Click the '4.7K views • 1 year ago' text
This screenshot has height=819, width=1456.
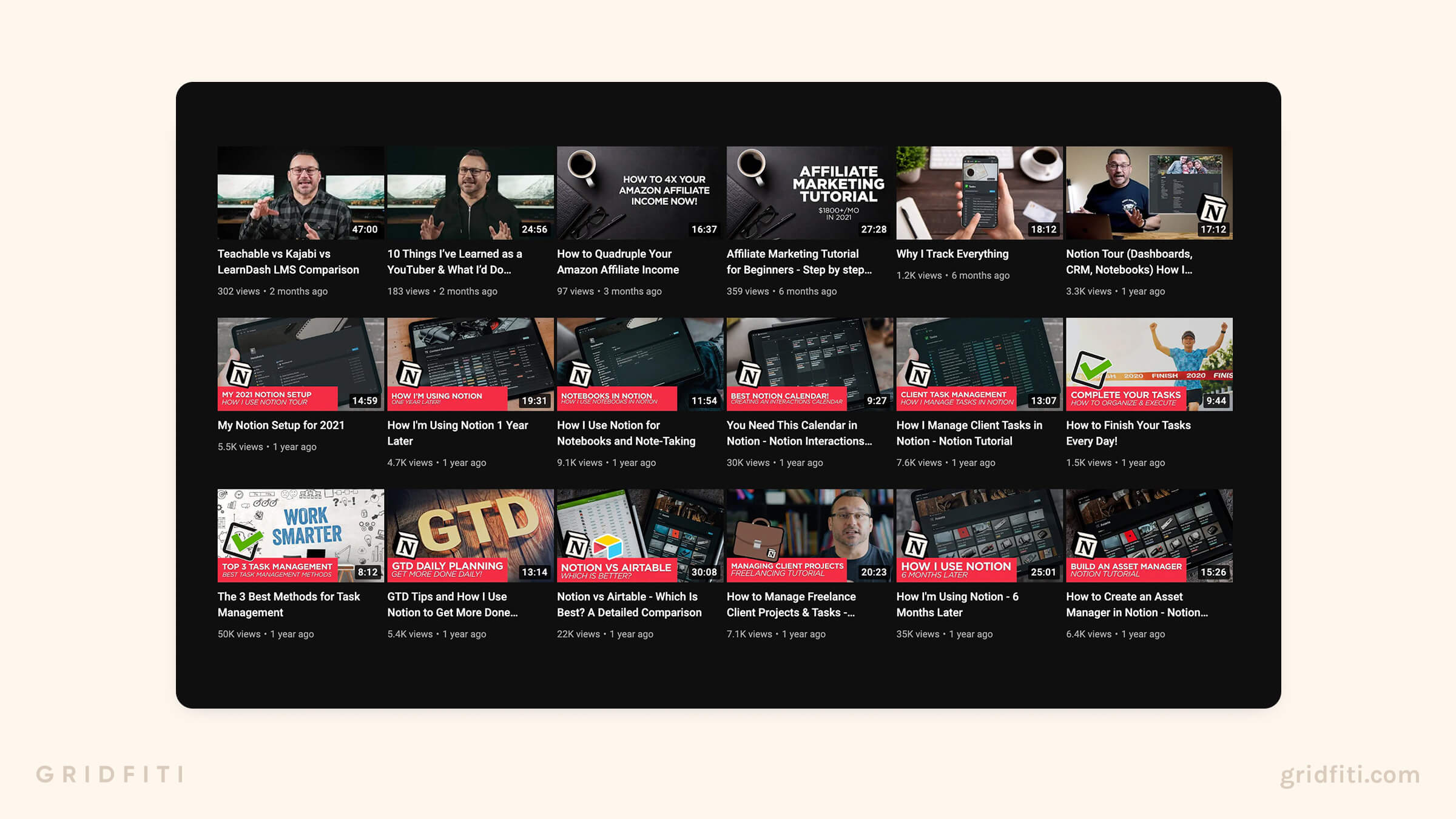(437, 463)
